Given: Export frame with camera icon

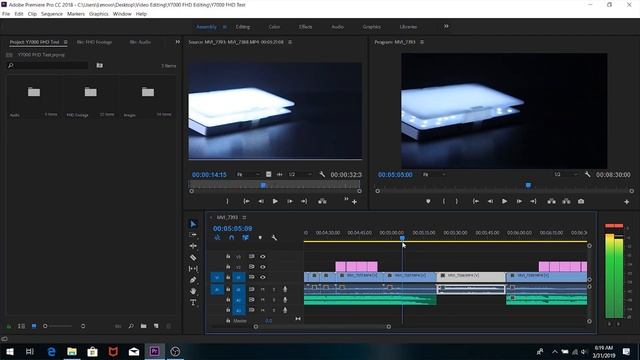Looking at the screenshot, I should coord(581,201).
